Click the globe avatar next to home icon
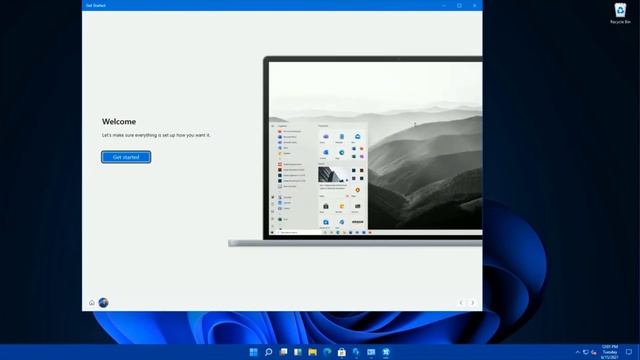The image size is (640, 360). pyautogui.click(x=103, y=302)
